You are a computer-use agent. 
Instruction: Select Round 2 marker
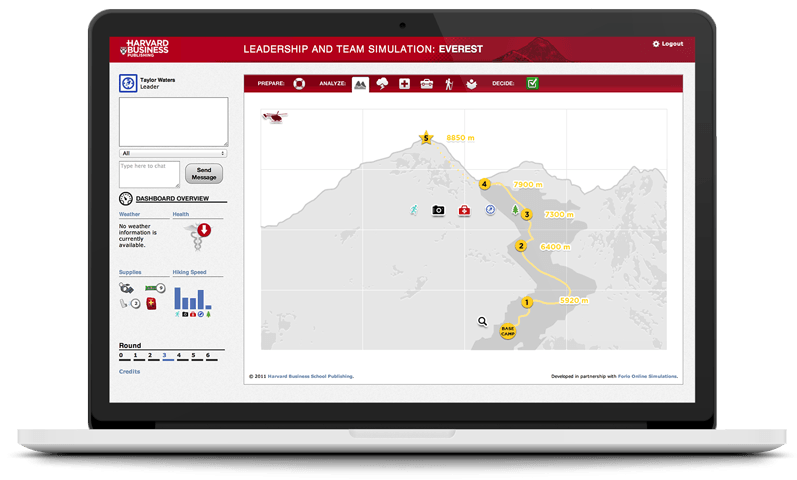[152, 356]
